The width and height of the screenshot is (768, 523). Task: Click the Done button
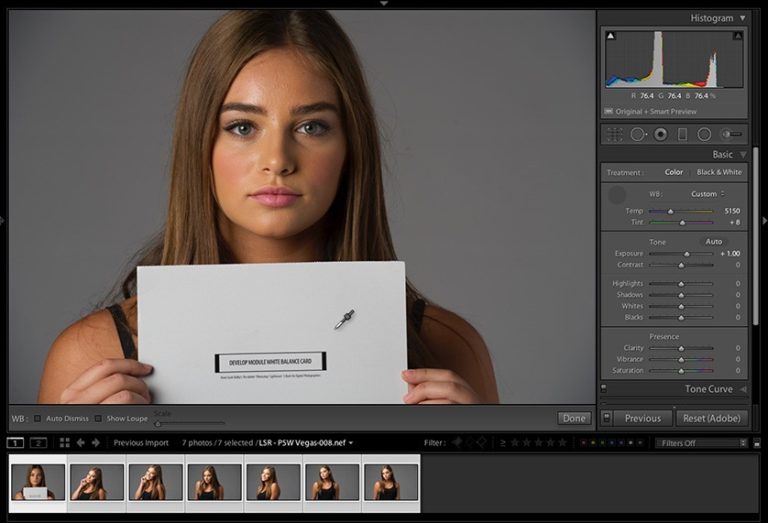[x=574, y=418]
